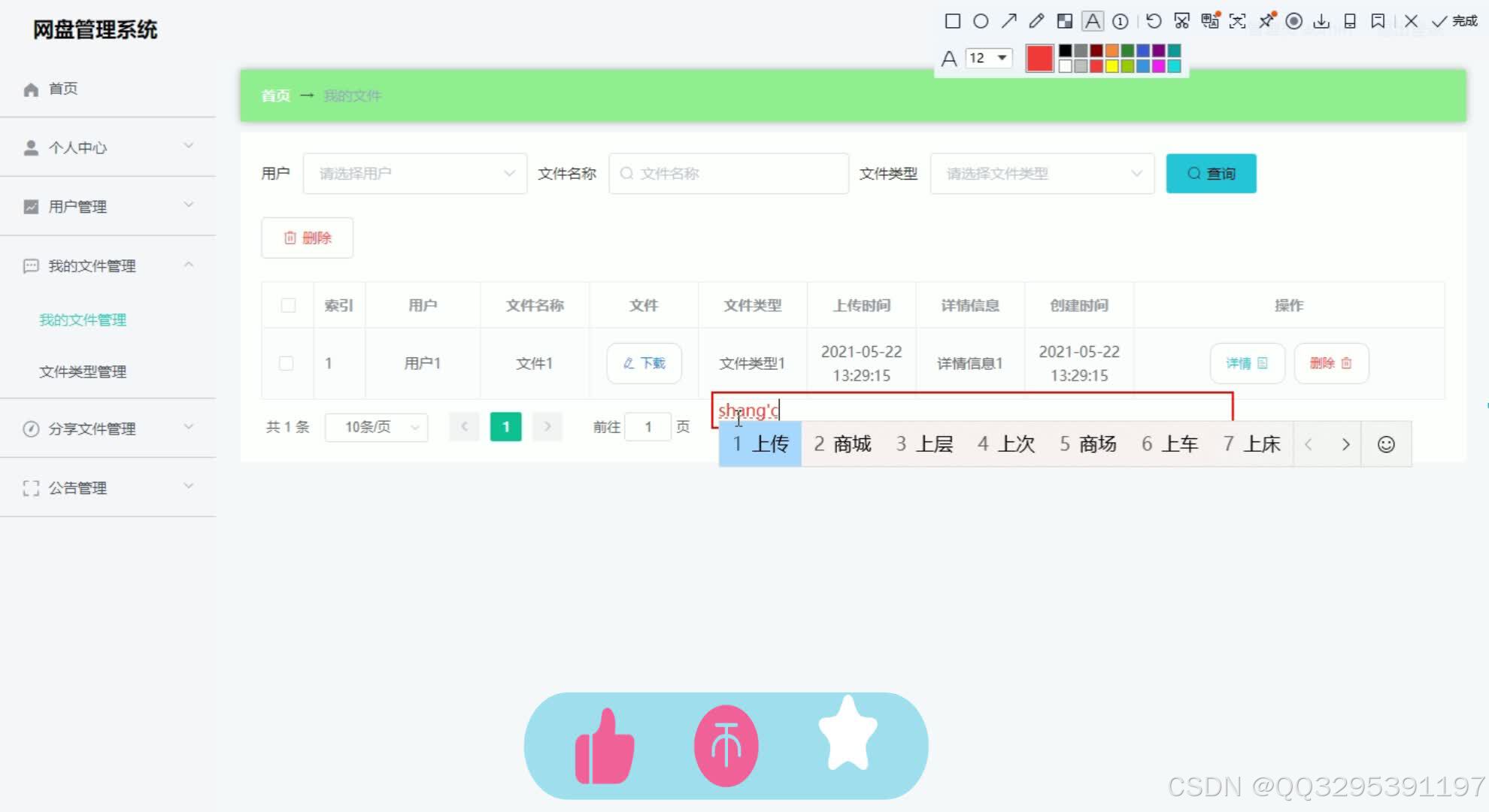This screenshot has height=812, width=1489.
Task: Save screenshot with the download icon
Action: click(1322, 21)
